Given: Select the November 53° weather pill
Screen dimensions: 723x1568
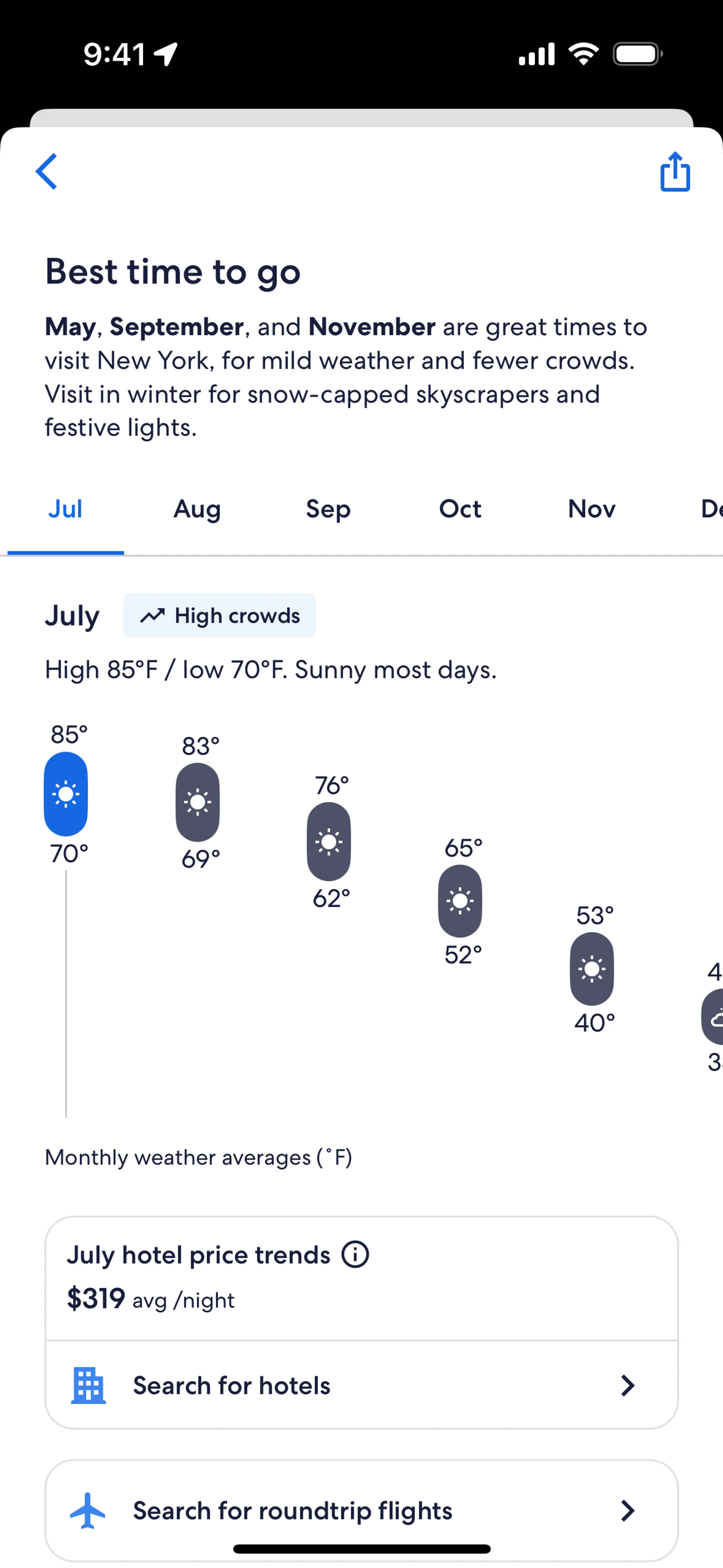Looking at the screenshot, I should coord(592,969).
